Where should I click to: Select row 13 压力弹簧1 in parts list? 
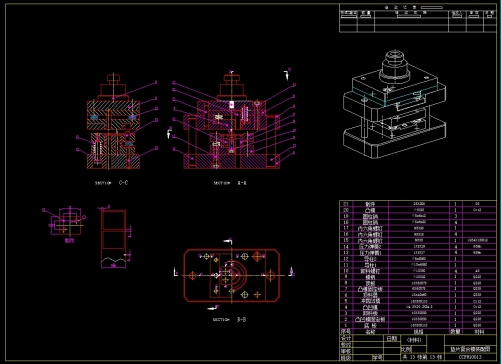tap(370, 253)
